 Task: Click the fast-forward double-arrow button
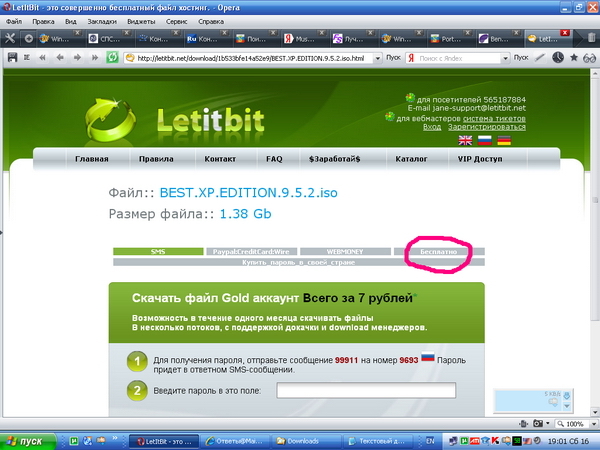point(95,58)
